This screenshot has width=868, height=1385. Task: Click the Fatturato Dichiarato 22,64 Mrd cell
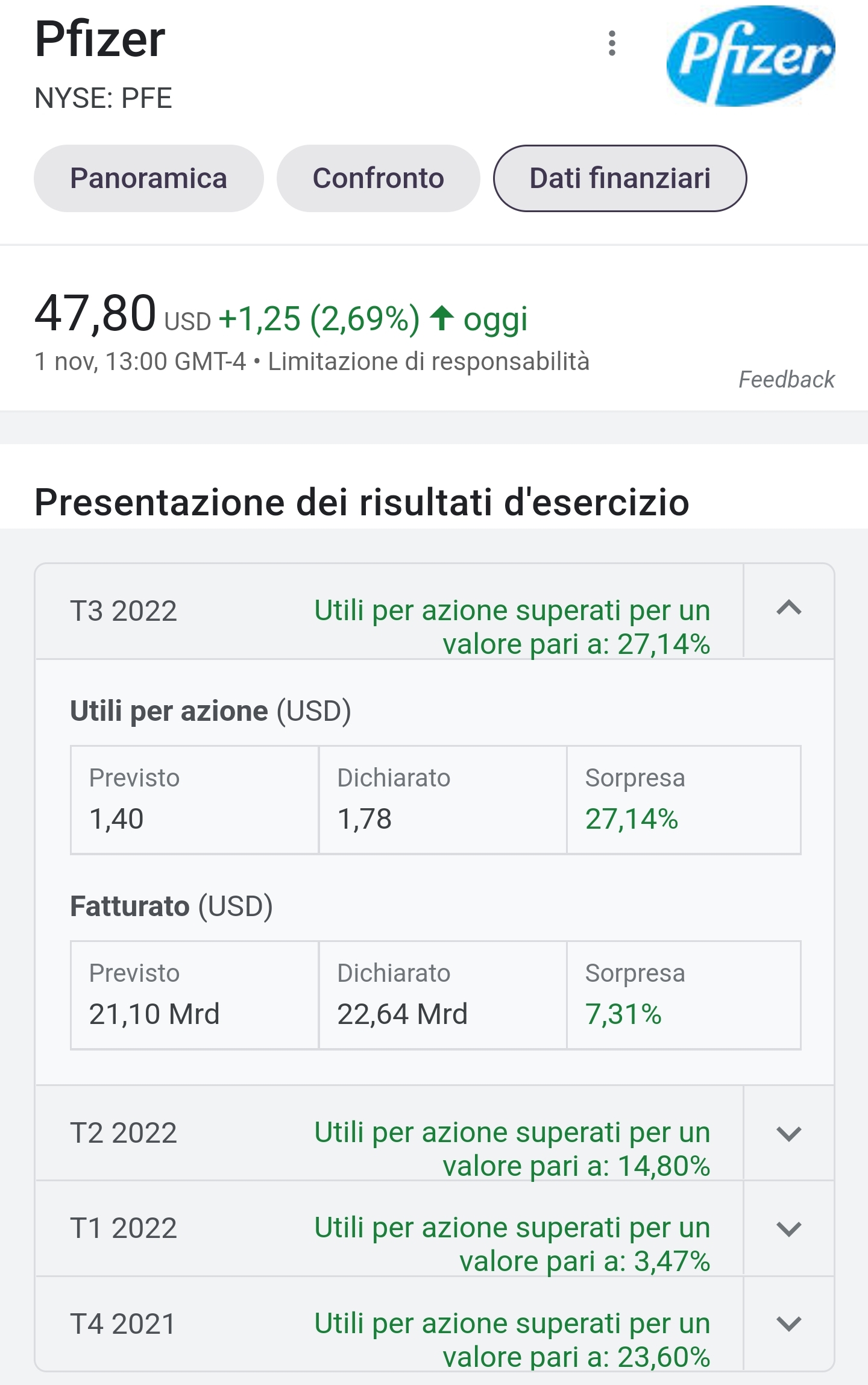(x=442, y=995)
